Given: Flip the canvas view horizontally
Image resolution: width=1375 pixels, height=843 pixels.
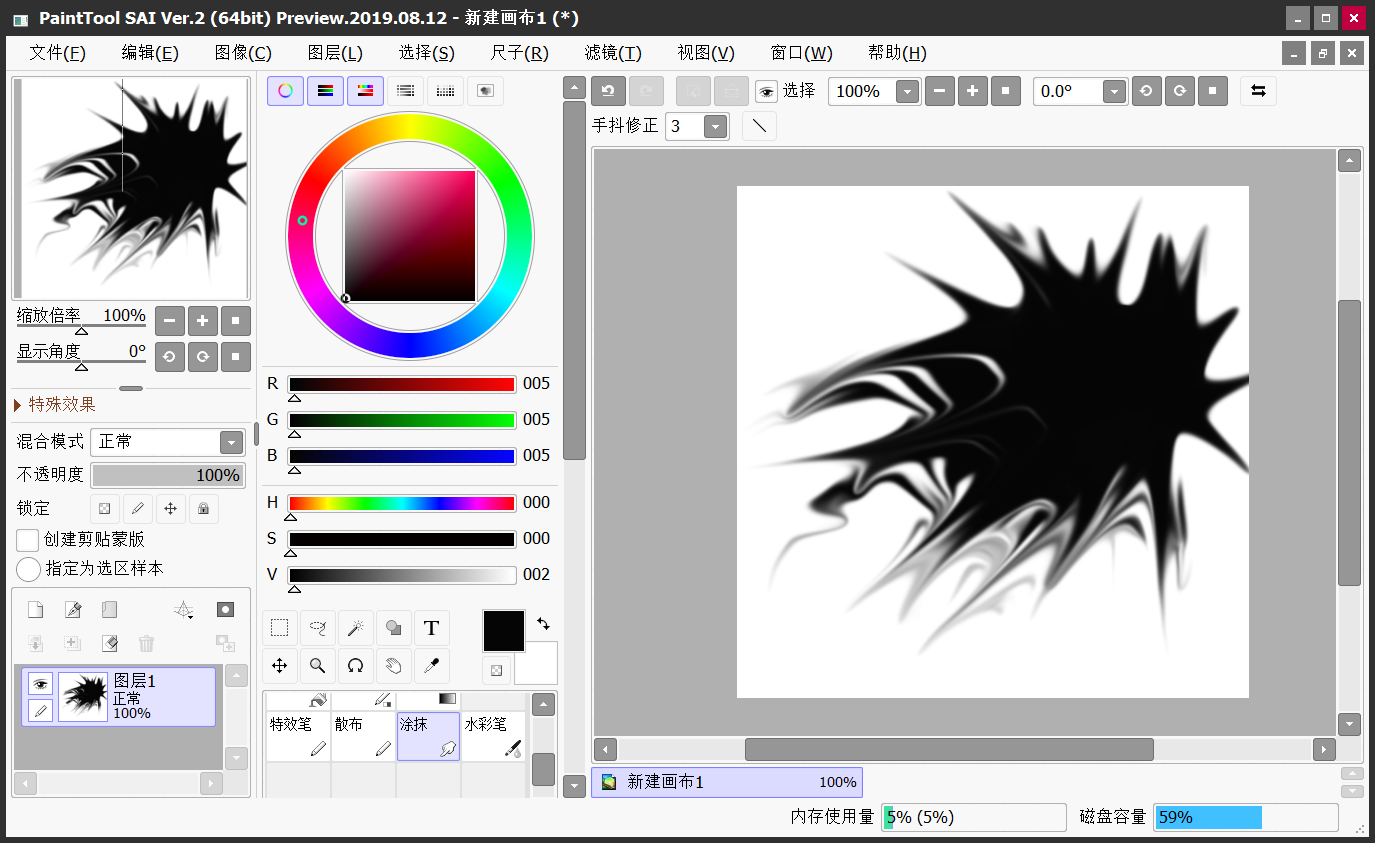Looking at the screenshot, I should (x=1258, y=91).
